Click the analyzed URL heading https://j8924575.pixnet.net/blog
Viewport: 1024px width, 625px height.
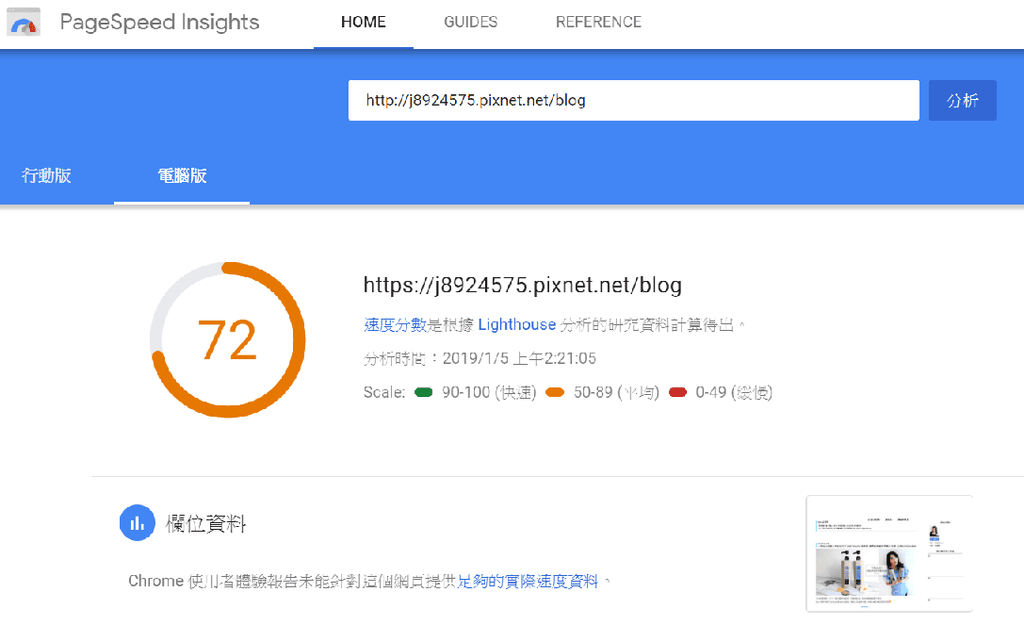click(x=522, y=285)
